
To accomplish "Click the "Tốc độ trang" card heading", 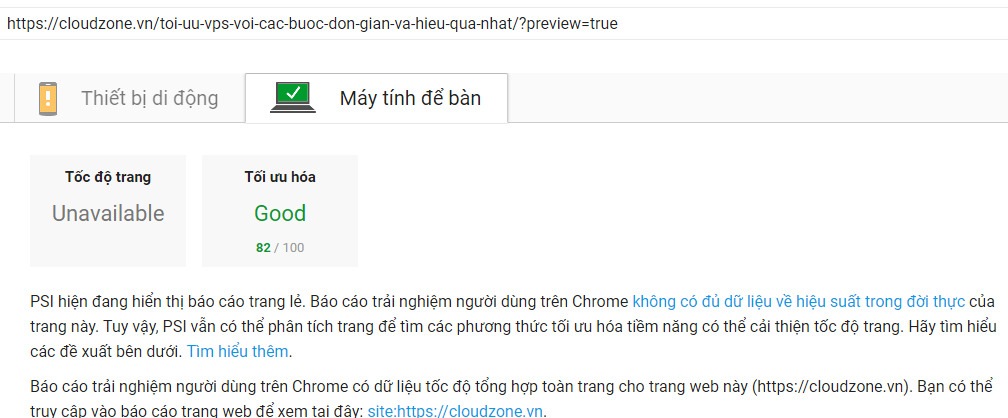I will [x=108, y=177].
